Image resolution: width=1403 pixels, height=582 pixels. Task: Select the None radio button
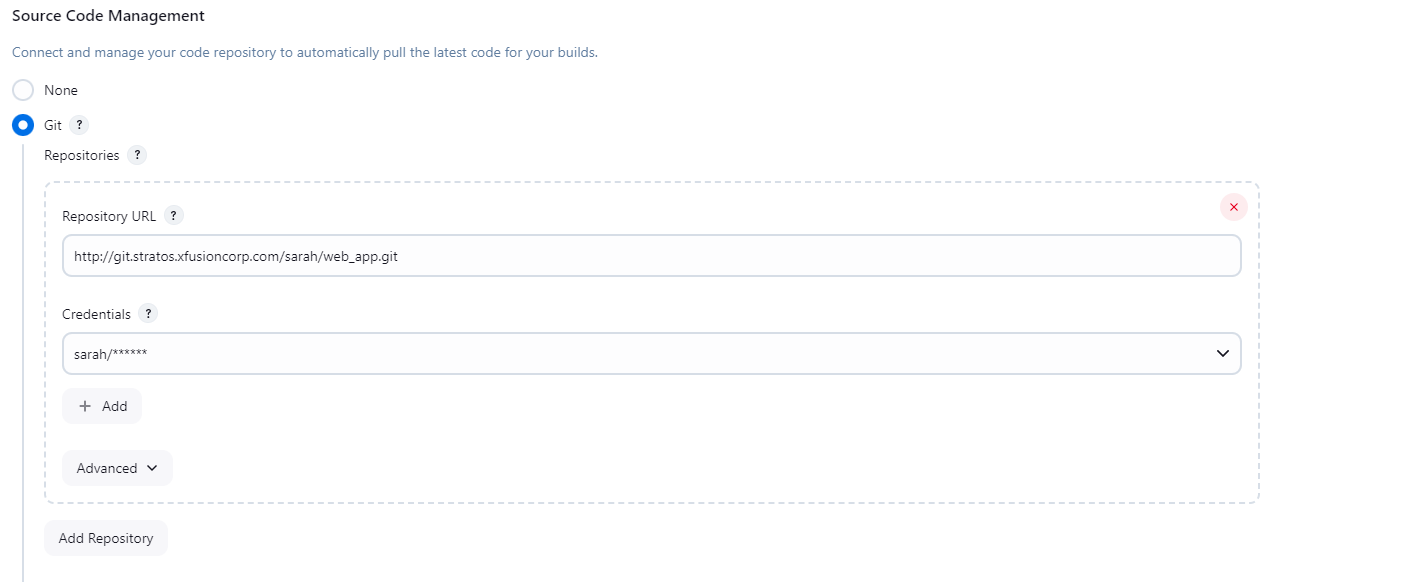pos(23,90)
